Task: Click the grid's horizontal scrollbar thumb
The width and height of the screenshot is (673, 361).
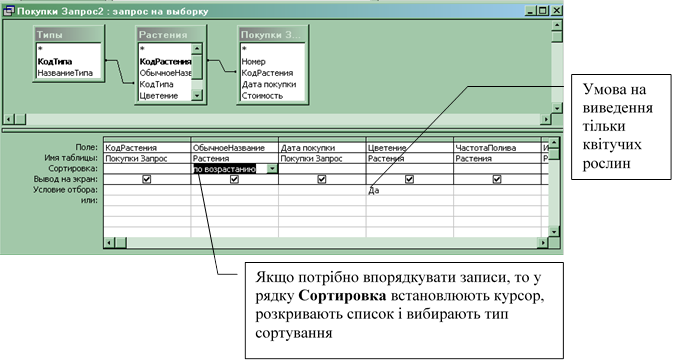Action: click(x=121, y=243)
